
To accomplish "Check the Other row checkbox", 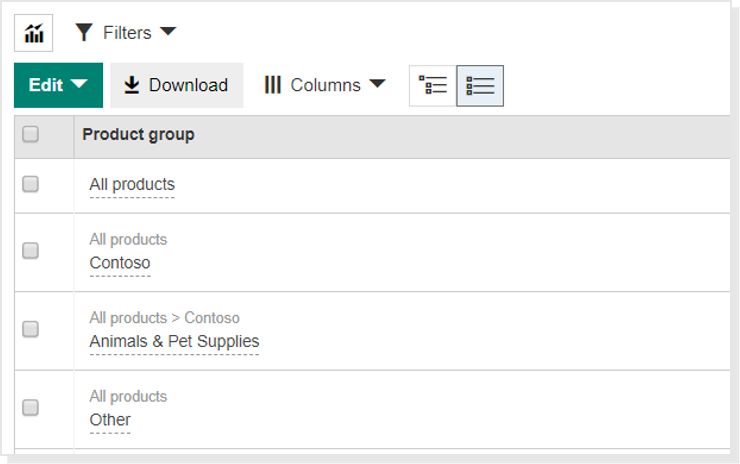I will pyautogui.click(x=31, y=407).
